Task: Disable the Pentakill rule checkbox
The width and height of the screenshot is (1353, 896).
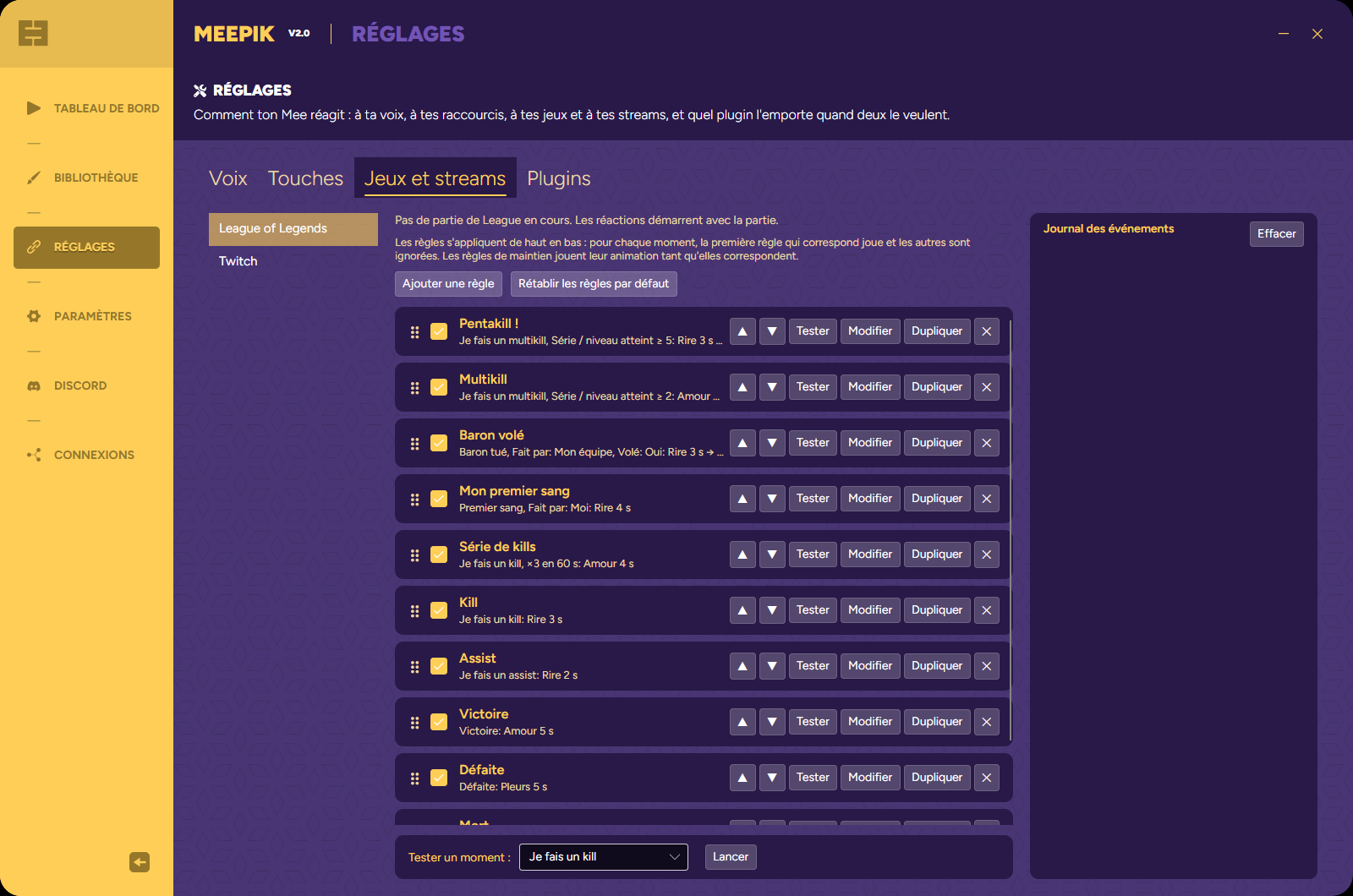Action: 439,331
